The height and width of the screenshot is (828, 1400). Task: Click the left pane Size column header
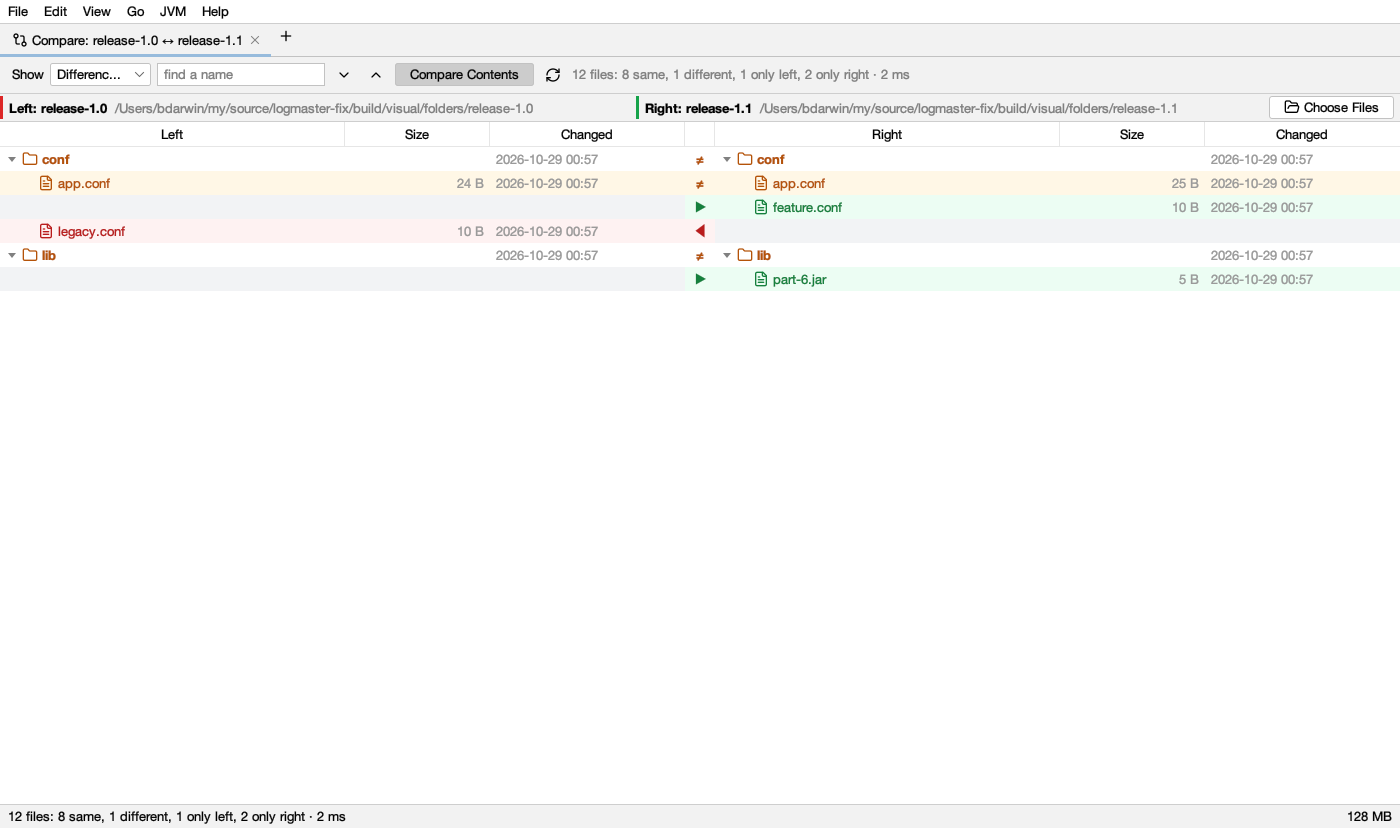pyautogui.click(x=417, y=134)
